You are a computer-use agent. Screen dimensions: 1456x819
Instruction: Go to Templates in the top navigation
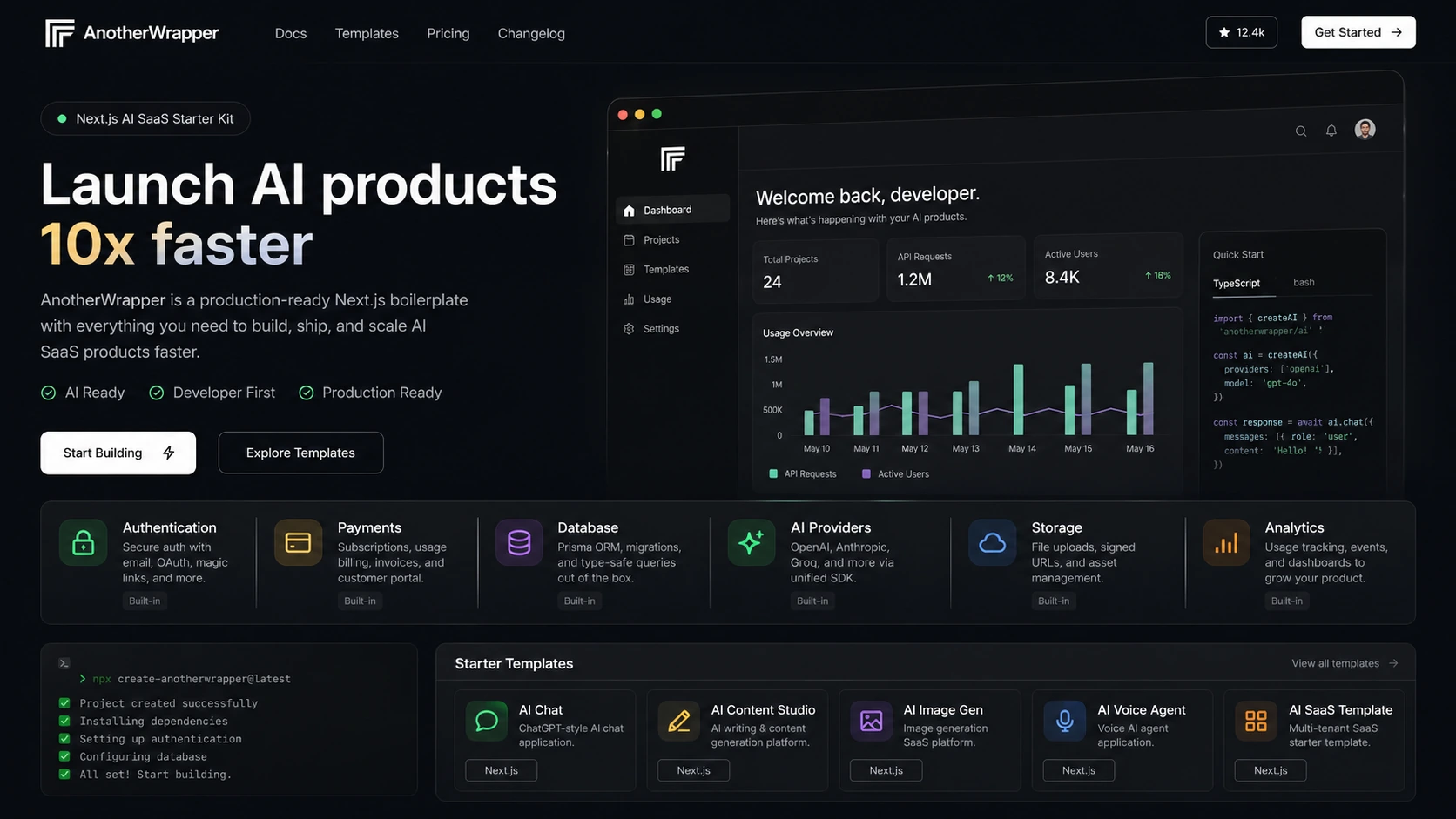point(367,33)
